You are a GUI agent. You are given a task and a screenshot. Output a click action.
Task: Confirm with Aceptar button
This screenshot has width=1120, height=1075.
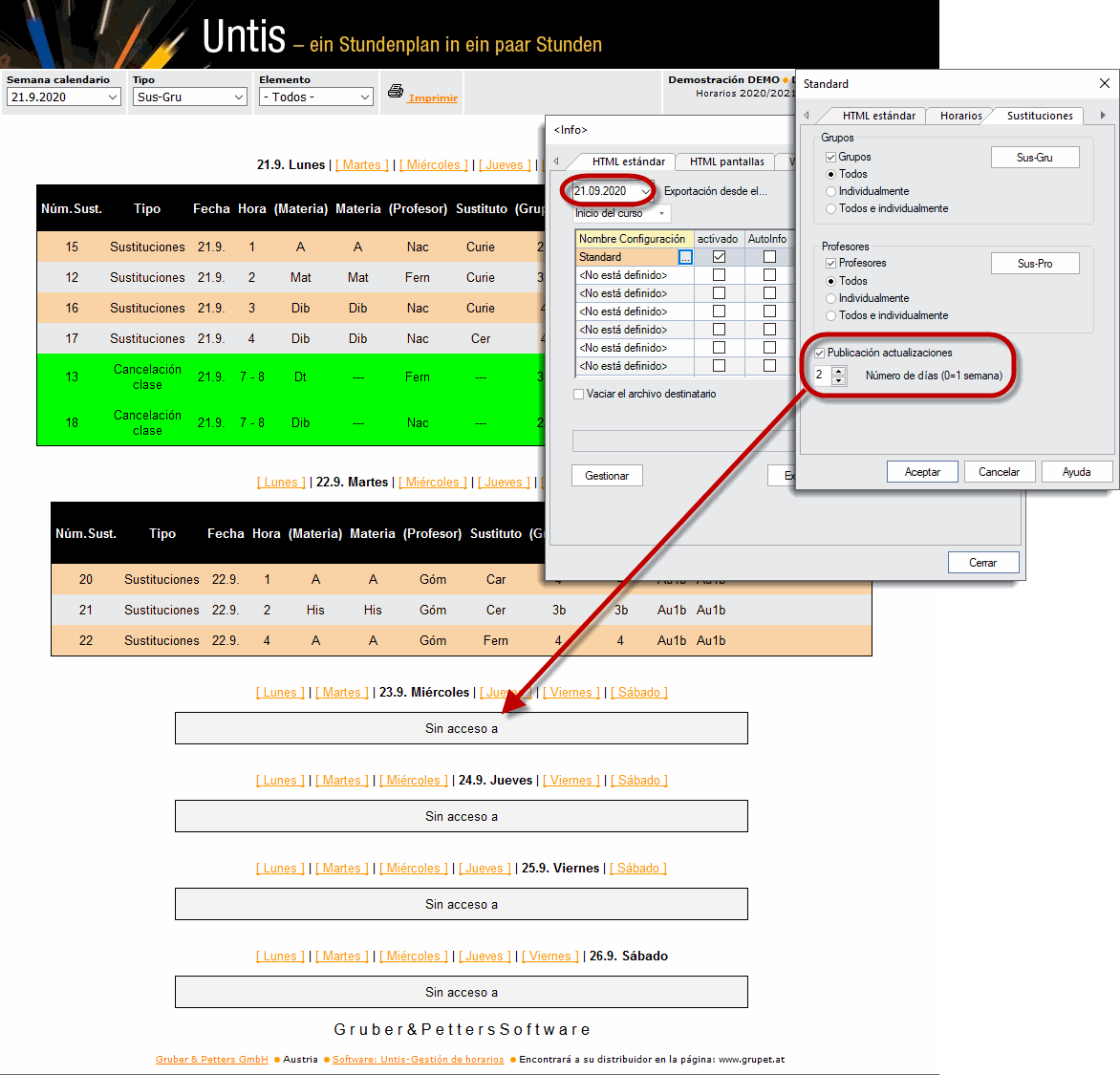click(922, 472)
